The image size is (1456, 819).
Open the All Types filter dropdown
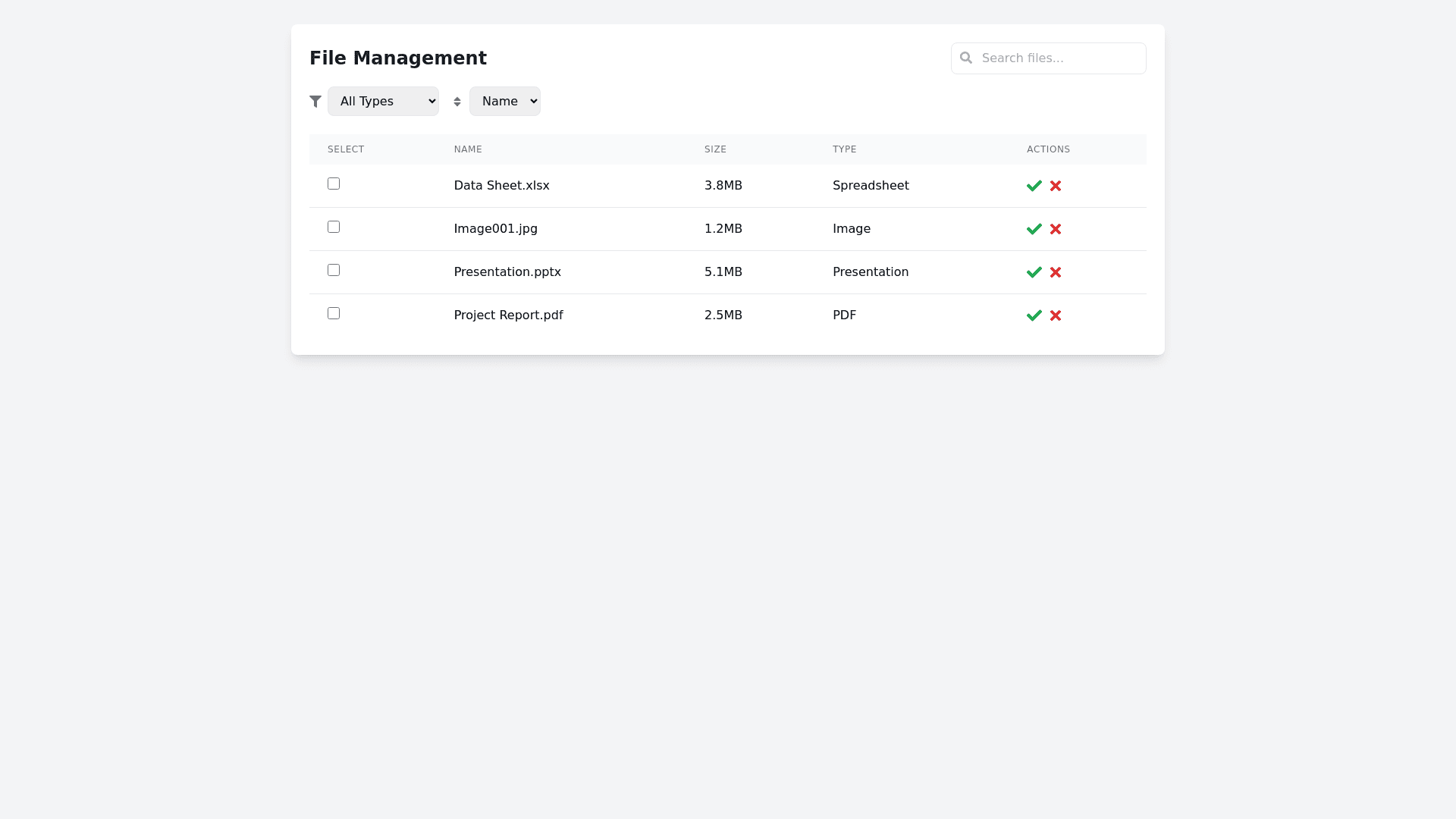pos(383,102)
